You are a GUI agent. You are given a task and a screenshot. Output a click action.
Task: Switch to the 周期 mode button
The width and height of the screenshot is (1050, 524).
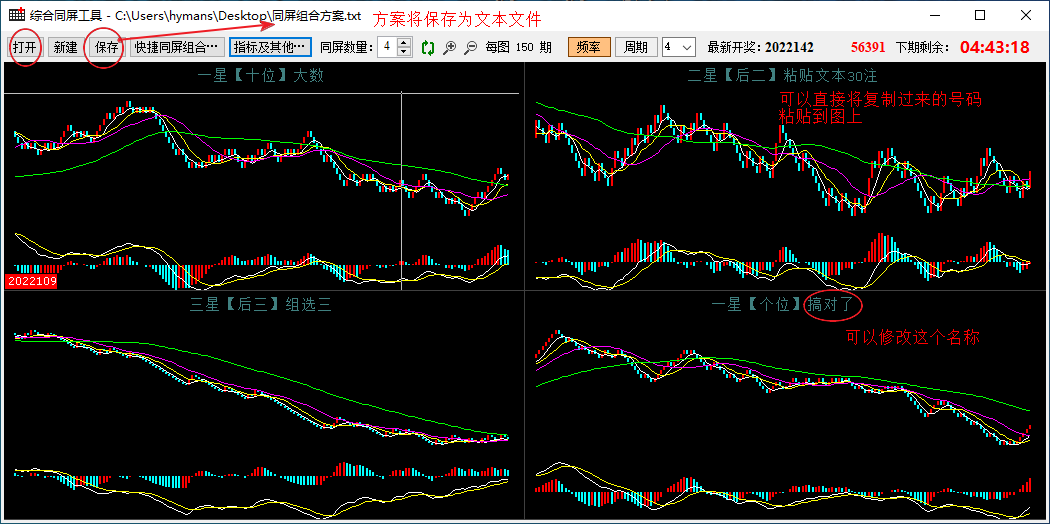pos(637,47)
